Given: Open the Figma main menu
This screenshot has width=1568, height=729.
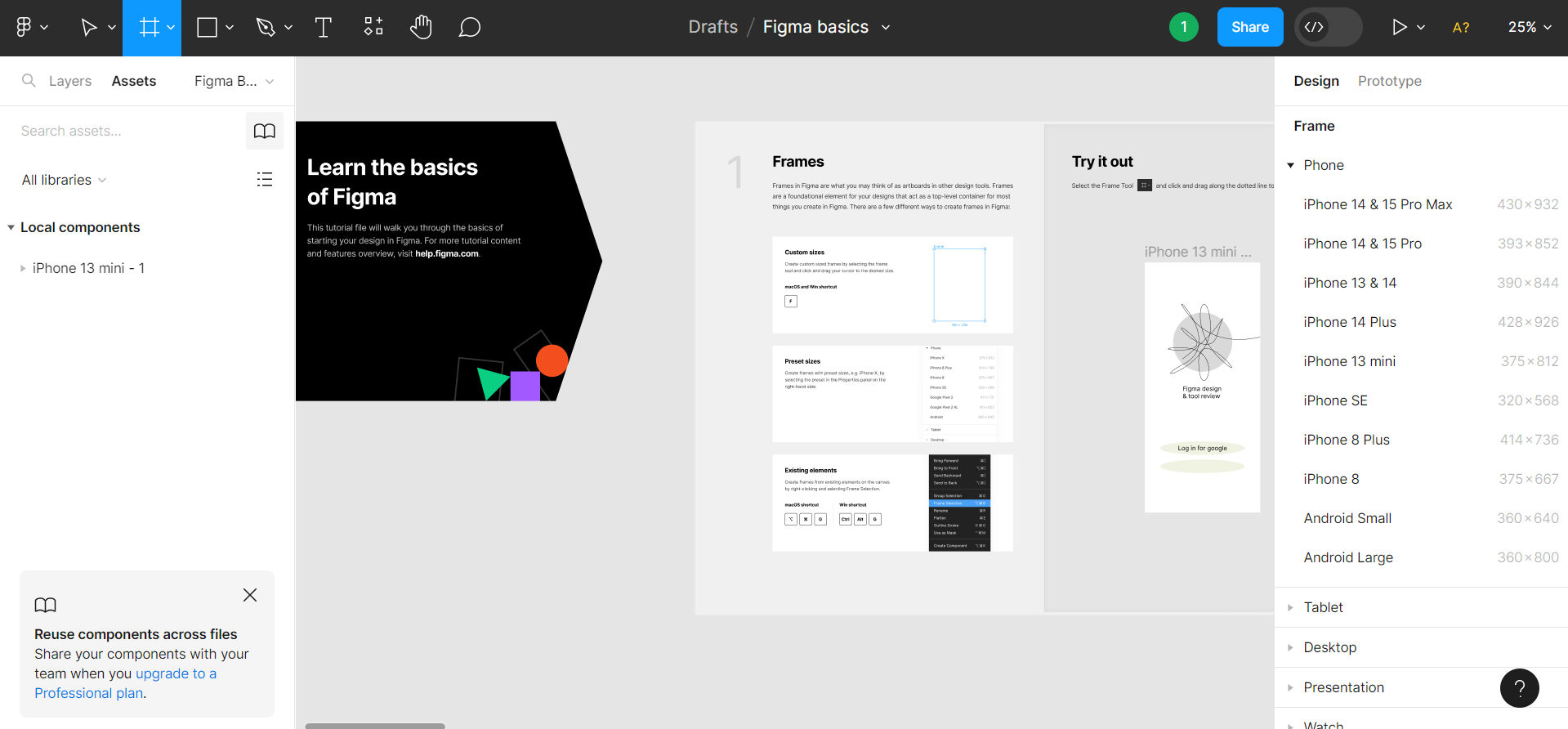Looking at the screenshot, I should tap(31, 28).
